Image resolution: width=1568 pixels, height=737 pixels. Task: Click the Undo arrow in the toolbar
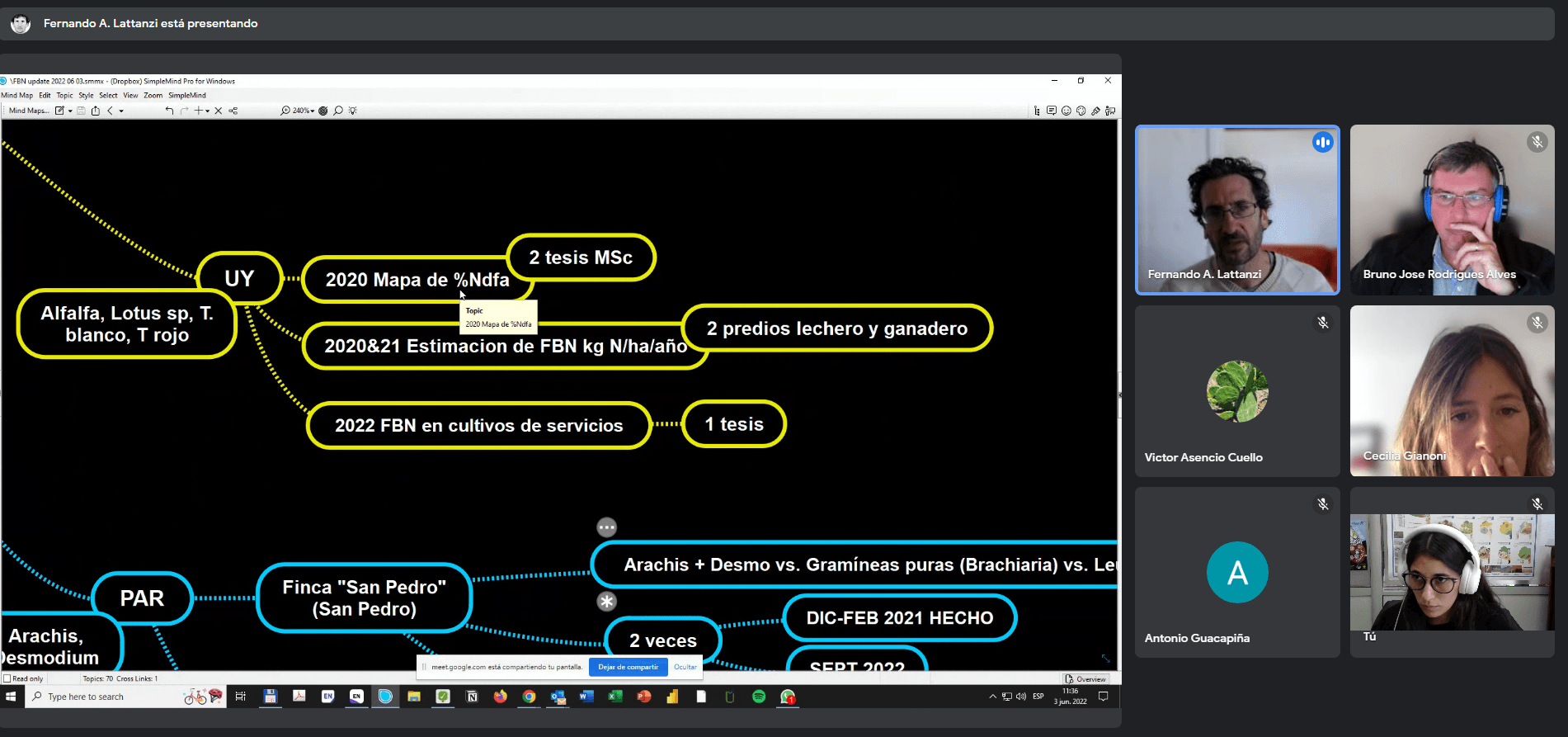(169, 111)
